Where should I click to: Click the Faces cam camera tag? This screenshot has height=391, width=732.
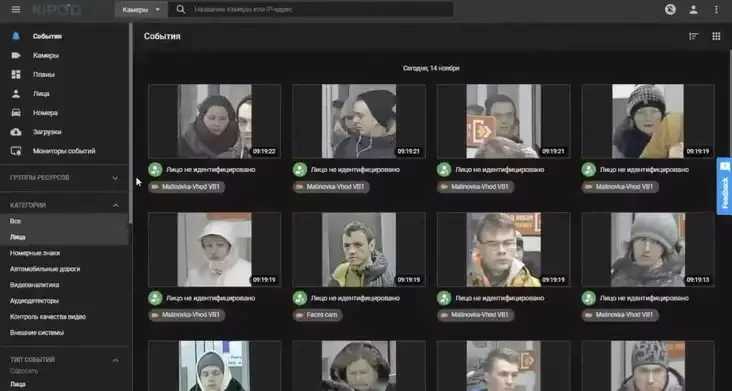[x=318, y=315]
